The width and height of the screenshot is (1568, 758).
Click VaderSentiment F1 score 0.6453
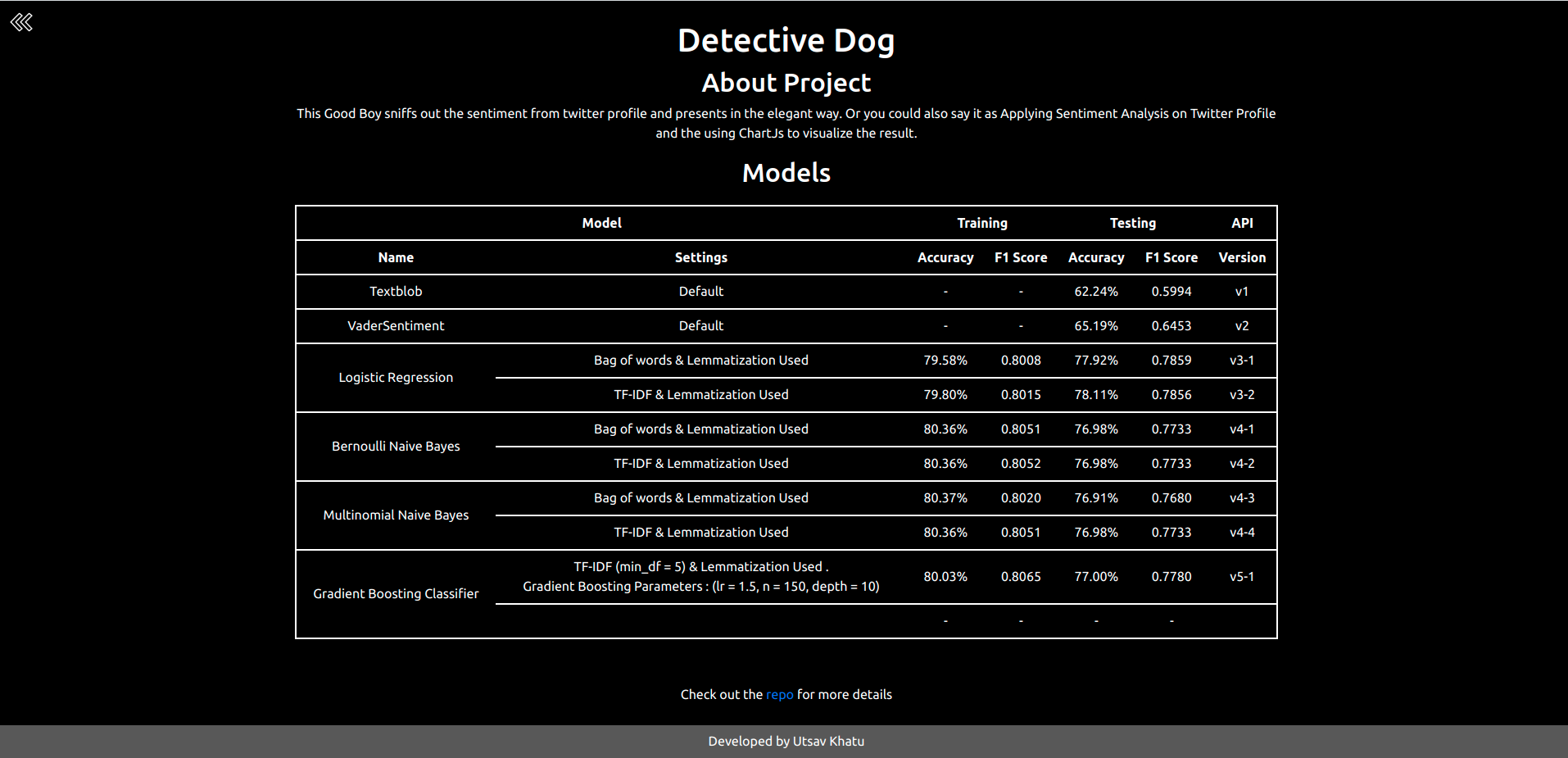coord(1171,325)
